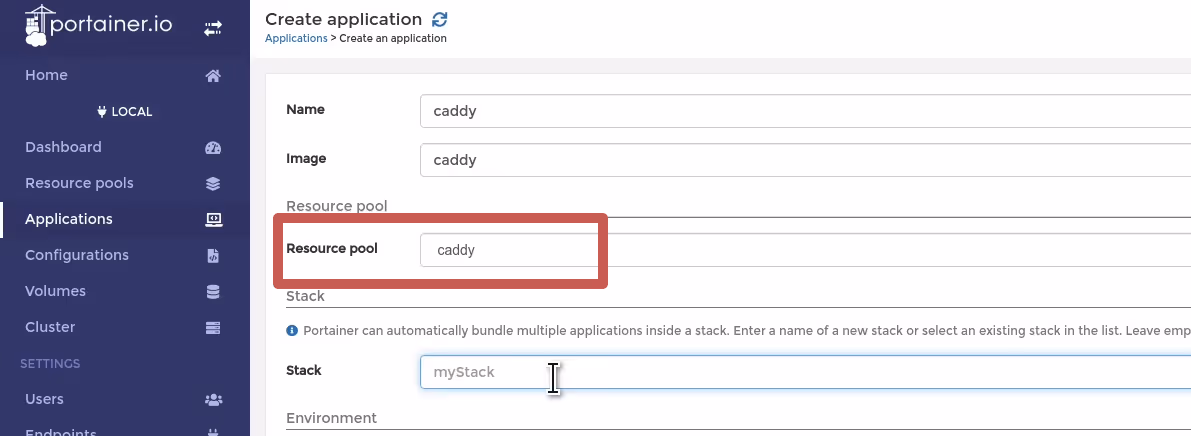Click the Configurations file icon

(x=213, y=255)
